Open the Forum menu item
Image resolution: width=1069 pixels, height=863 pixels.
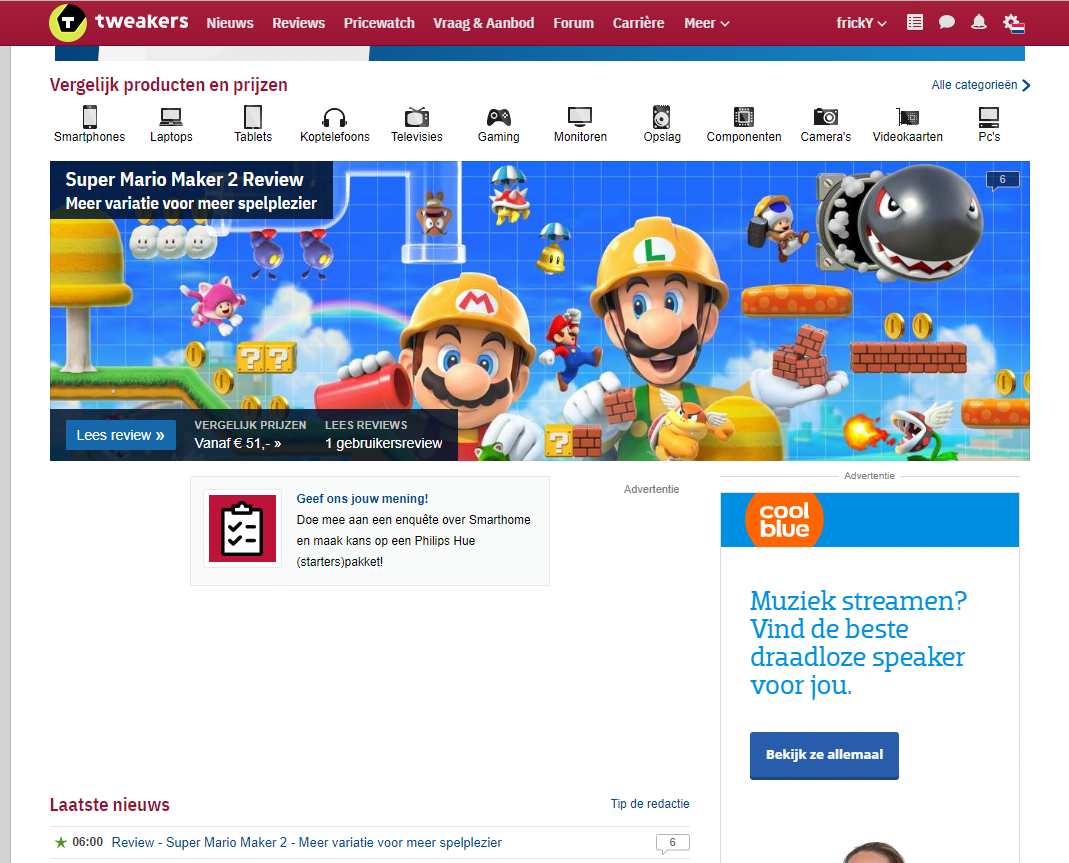573,23
